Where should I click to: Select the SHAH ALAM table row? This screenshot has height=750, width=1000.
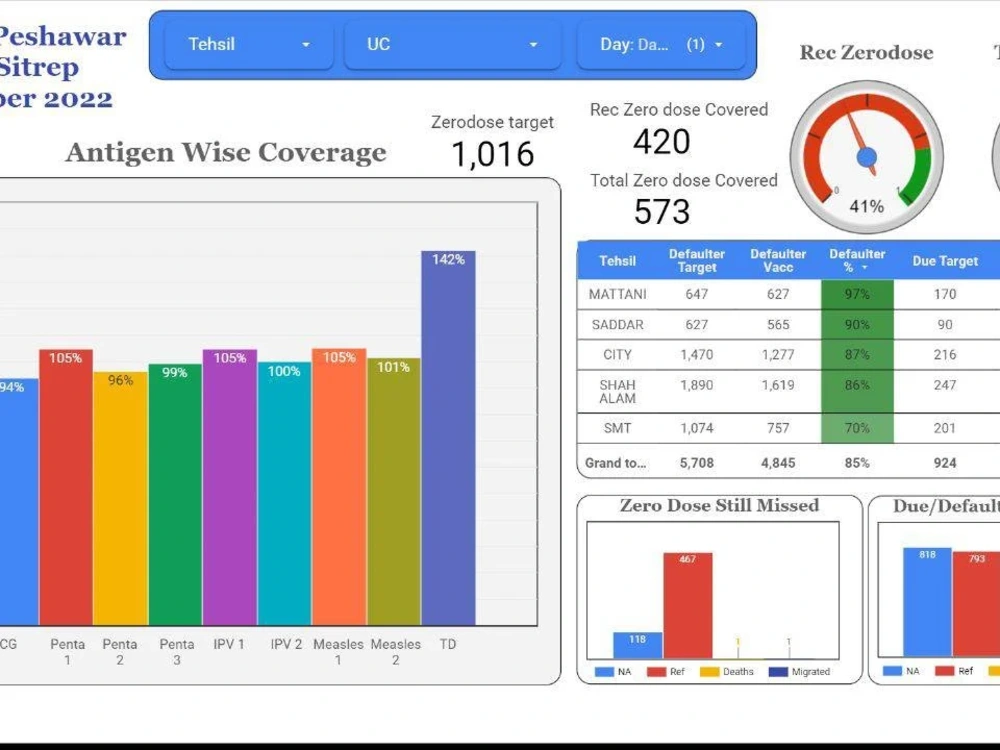(616, 390)
